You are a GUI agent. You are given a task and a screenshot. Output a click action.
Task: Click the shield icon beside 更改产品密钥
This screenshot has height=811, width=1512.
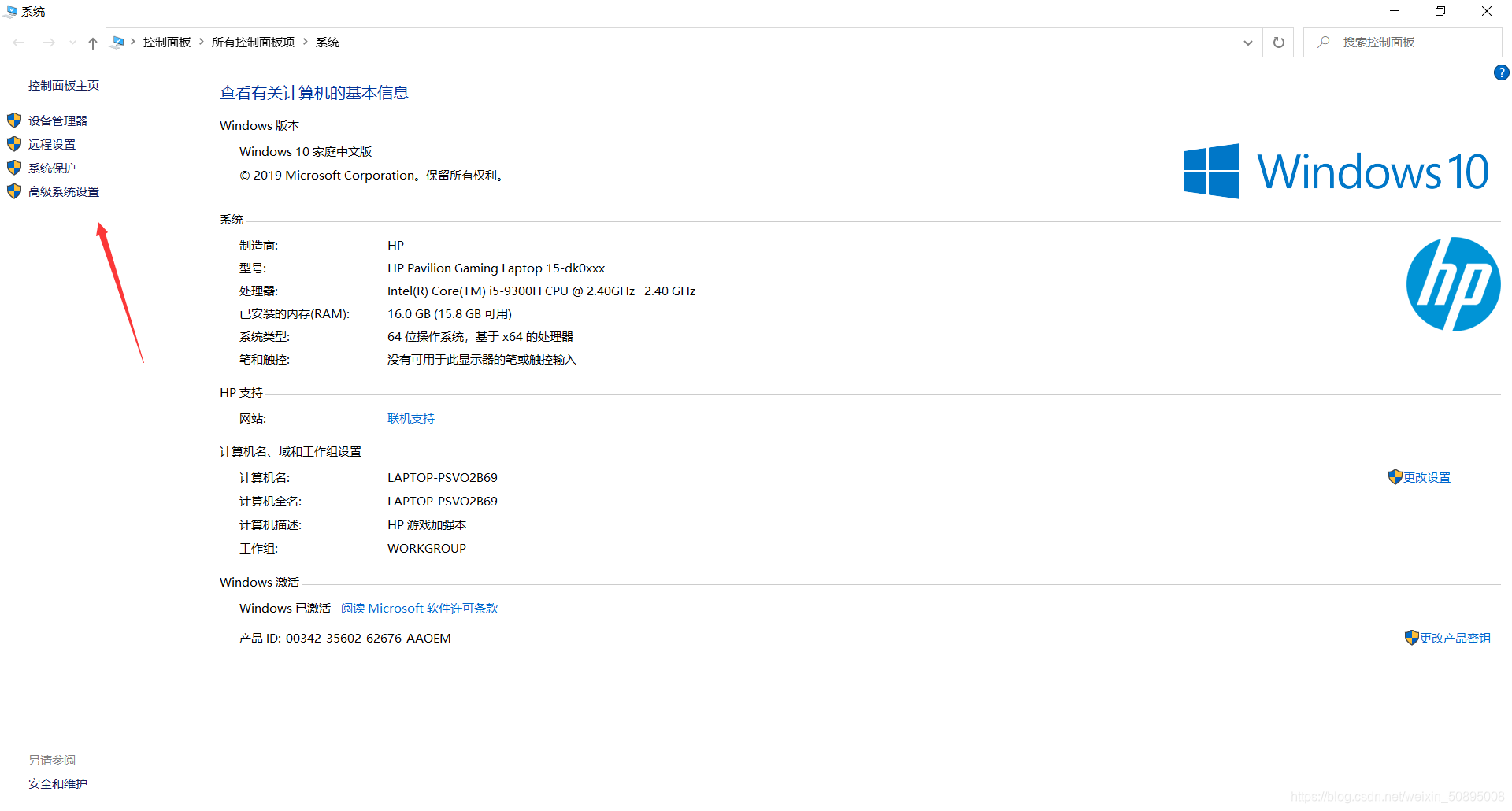pos(1411,638)
